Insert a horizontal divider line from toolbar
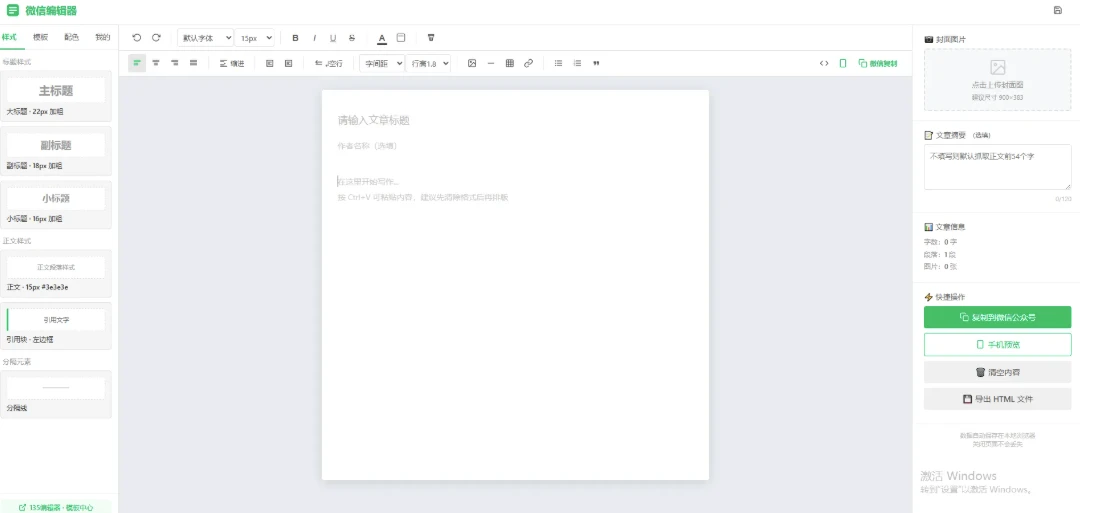 491,63
